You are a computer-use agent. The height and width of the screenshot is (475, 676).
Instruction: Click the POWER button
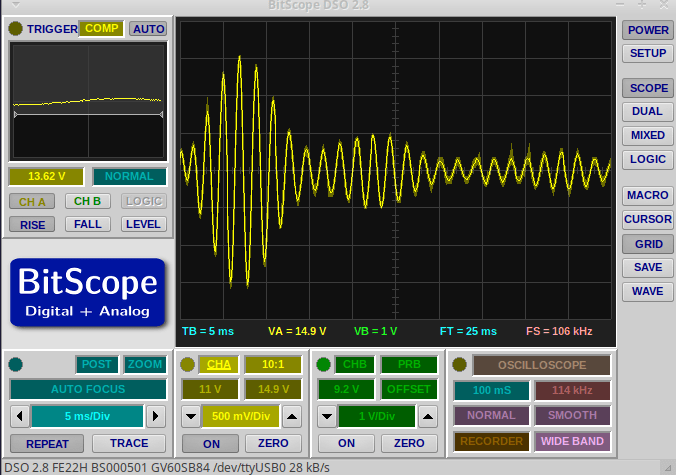tap(648, 30)
